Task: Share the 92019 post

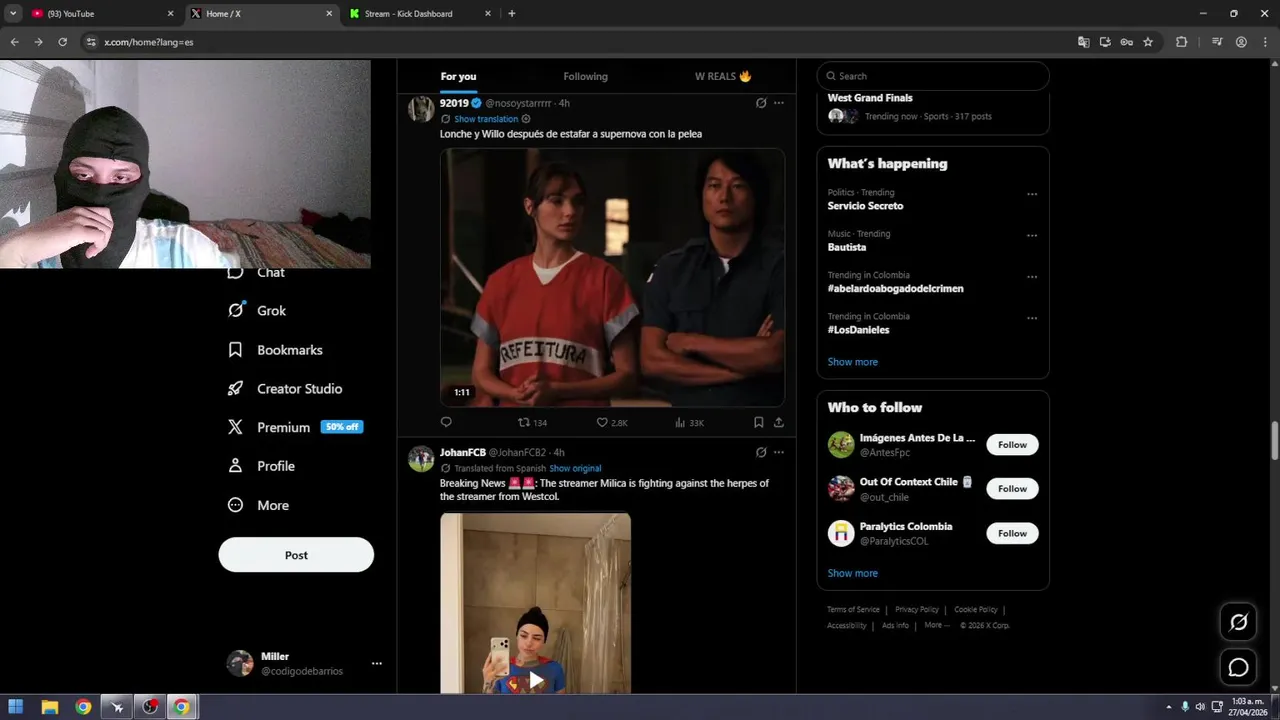Action: pyautogui.click(x=779, y=422)
